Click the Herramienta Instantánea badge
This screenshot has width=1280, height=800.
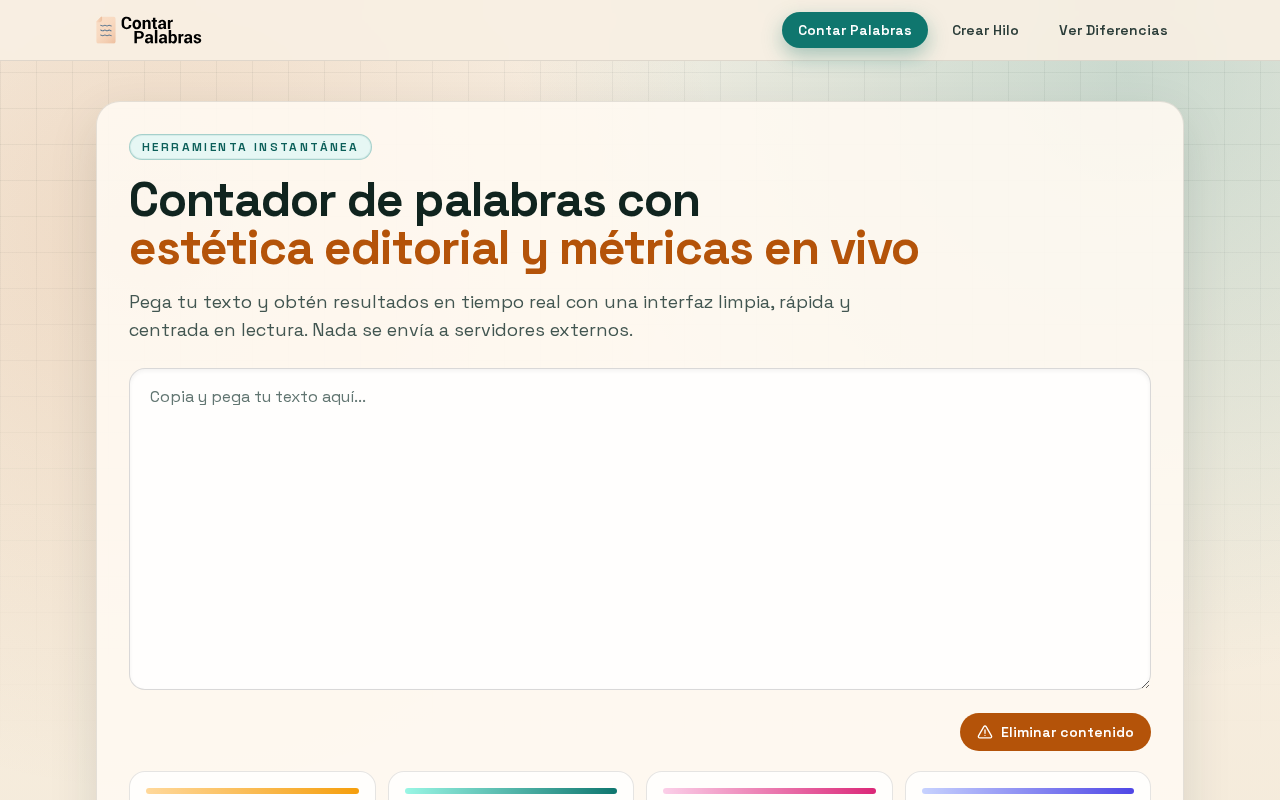tap(250, 147)
